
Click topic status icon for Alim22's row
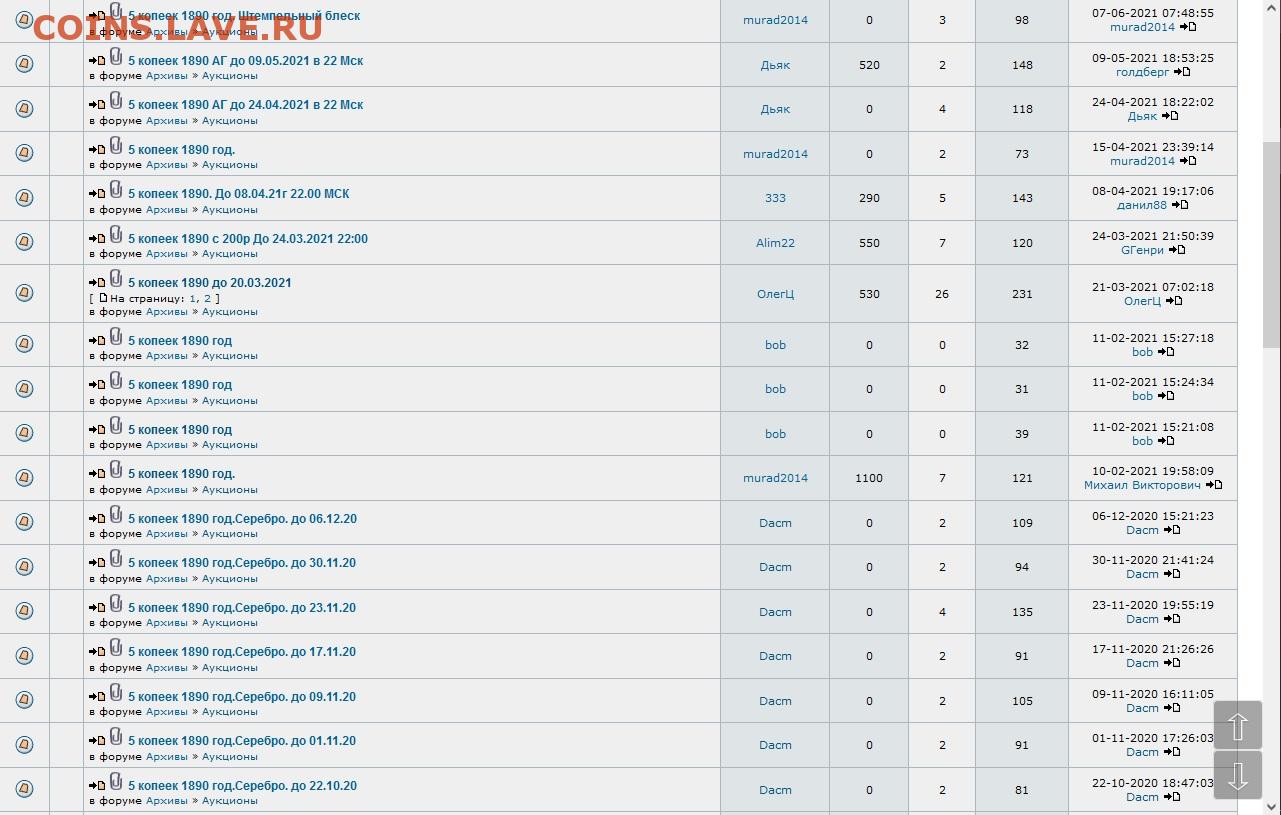point(25,242)
